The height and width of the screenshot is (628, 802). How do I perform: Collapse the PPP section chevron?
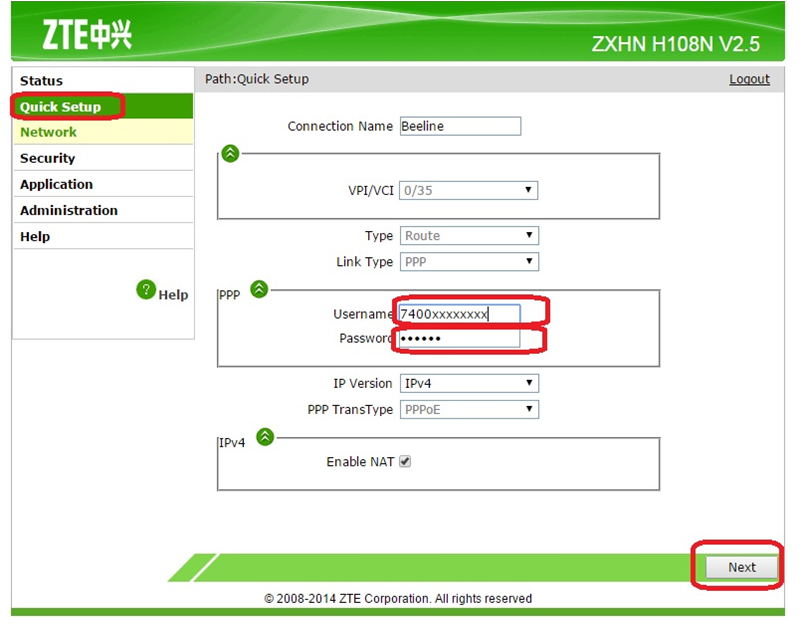click(259, 289)
